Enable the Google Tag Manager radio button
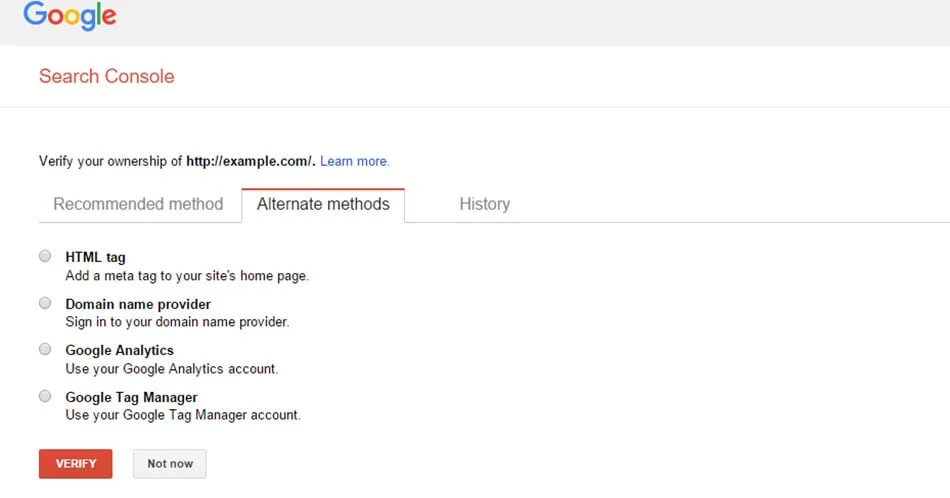Image resolution: width=950 pixels, height=498 pixels. coord(45,396)
